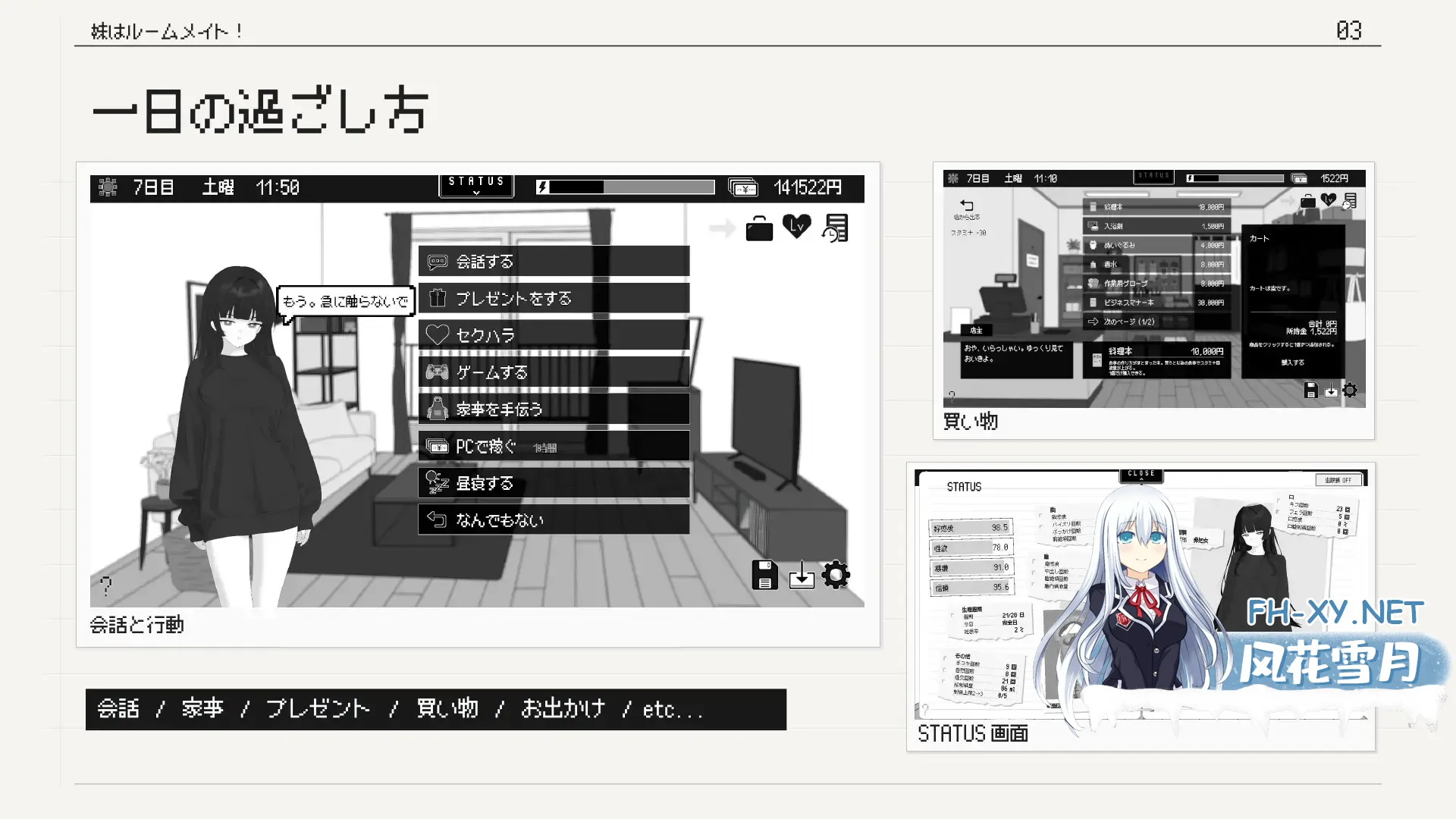Toggle the OFF switch in STATUS screen
This screenshot has height=819, width=1456.
pos(1338,480)
